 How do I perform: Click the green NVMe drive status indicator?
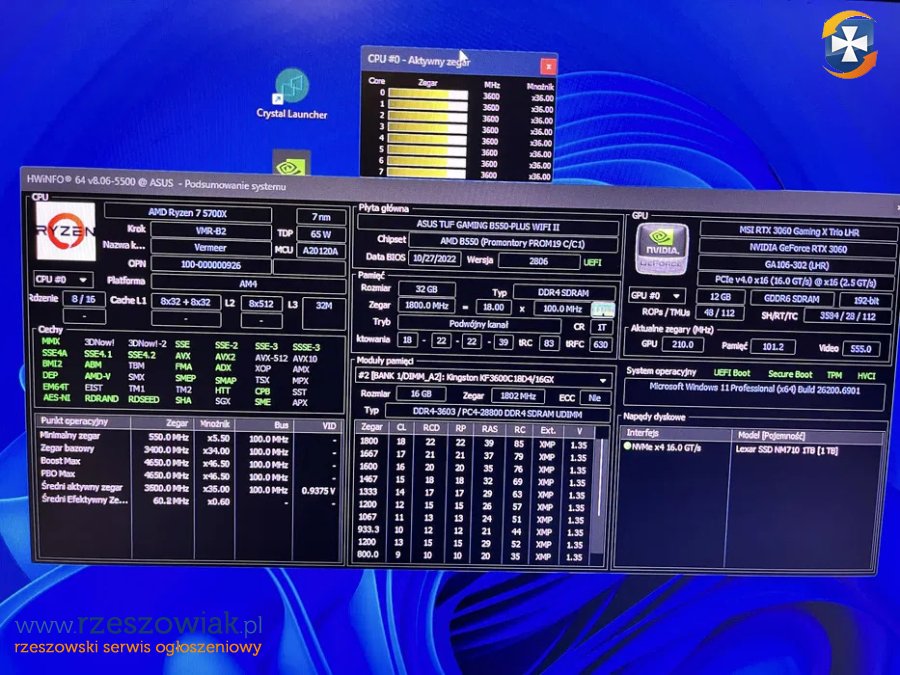coord(627,446)
